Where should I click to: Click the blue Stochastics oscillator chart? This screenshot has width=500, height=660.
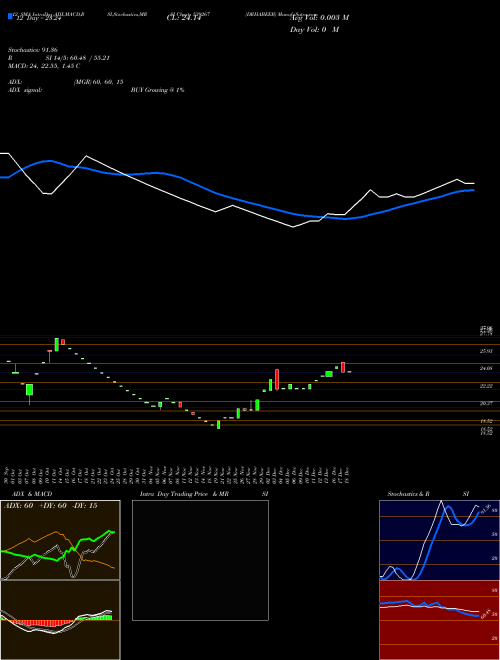(439, 540)
